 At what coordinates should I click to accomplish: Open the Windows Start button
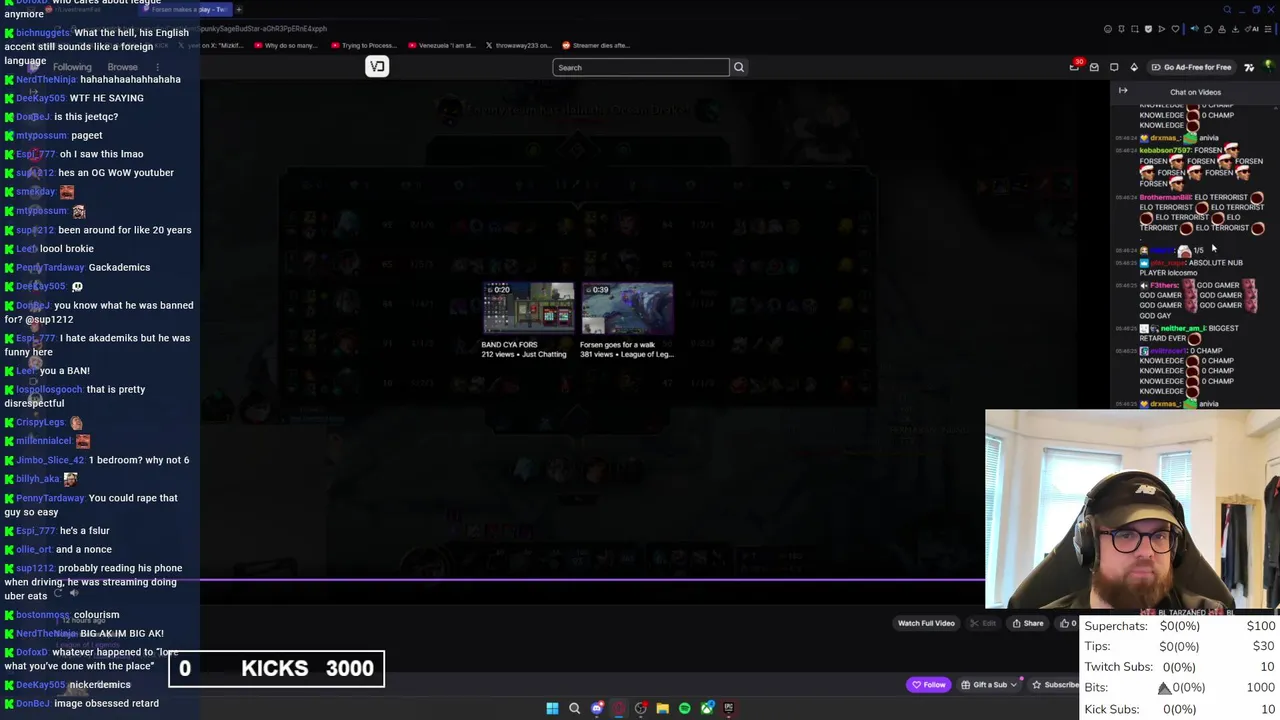(x=552, y=708)
